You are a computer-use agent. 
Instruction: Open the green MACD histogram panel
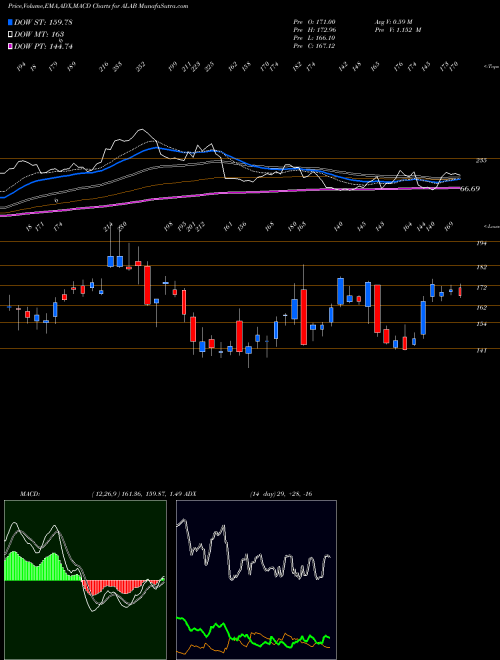pos(85,580)
